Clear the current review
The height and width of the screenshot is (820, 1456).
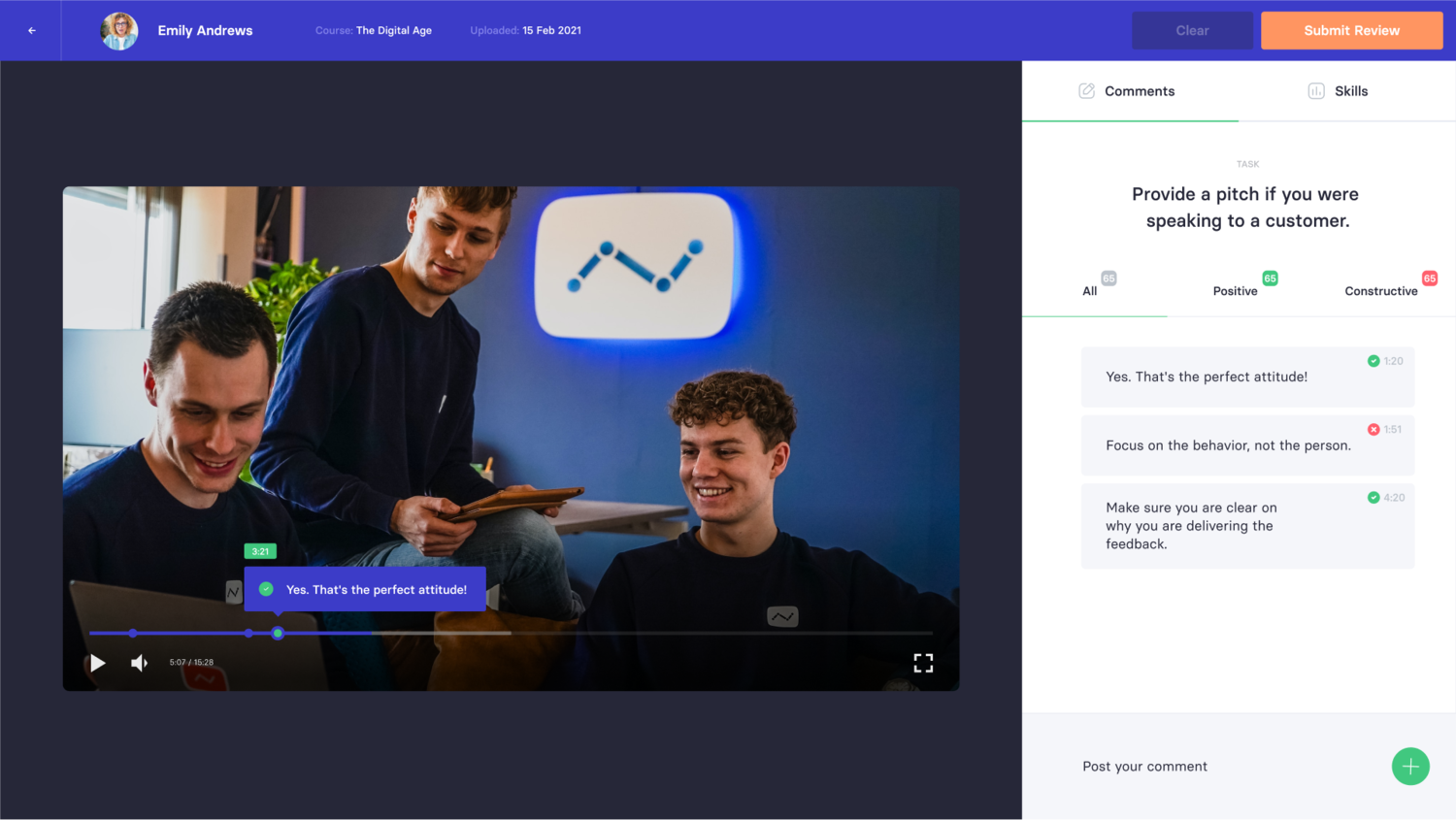tap(1192, 30)
